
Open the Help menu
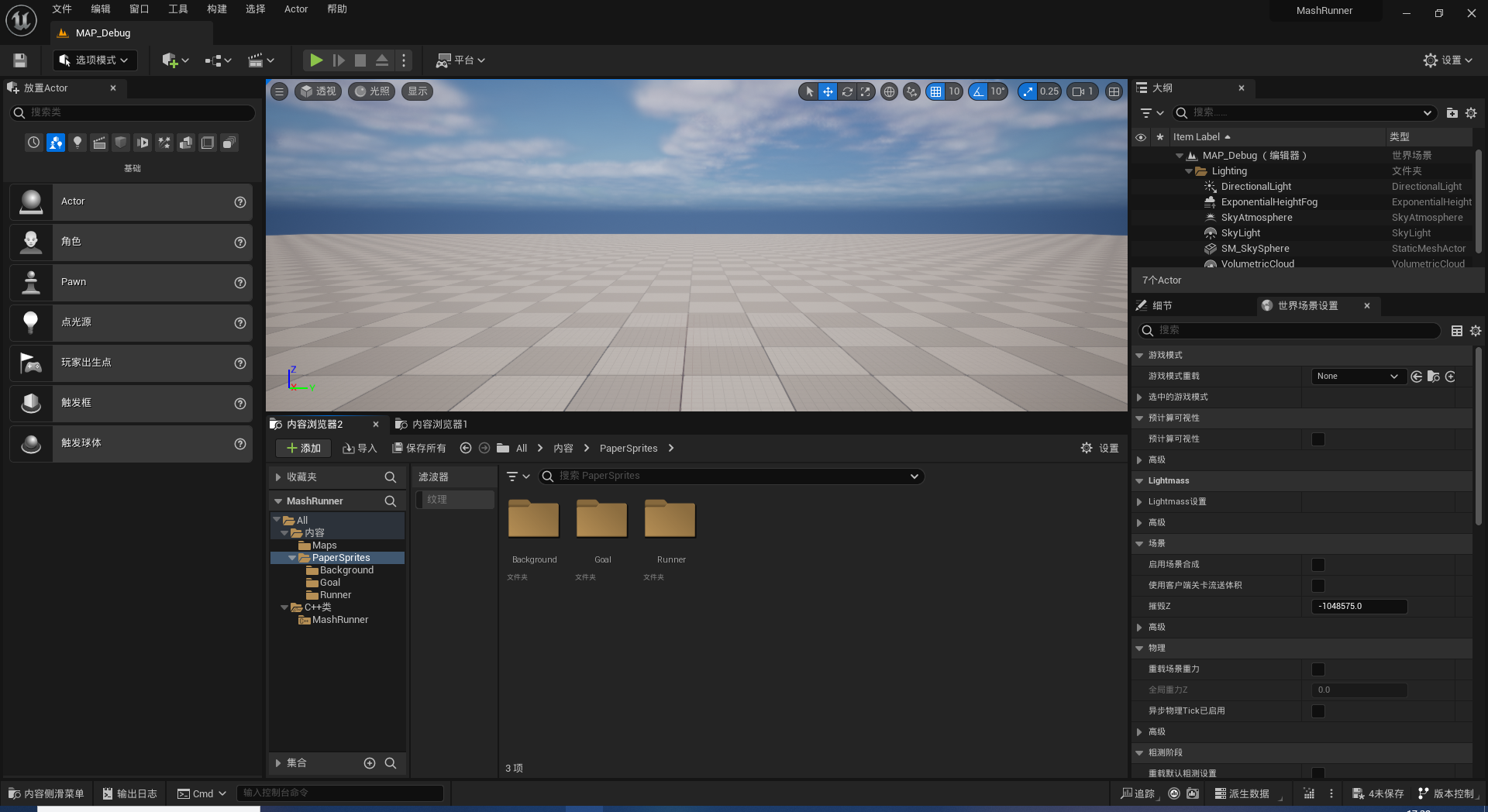(x=337, y=9)
